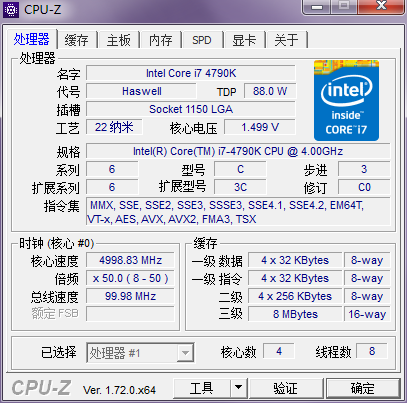Select the 内存 tab

coord(160,40)
